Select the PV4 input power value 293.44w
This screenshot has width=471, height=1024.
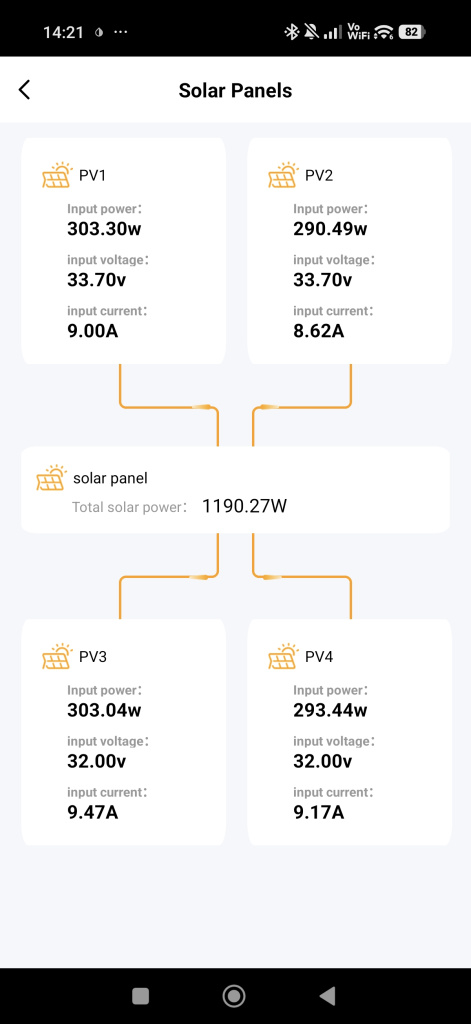[x=331, y=711]
